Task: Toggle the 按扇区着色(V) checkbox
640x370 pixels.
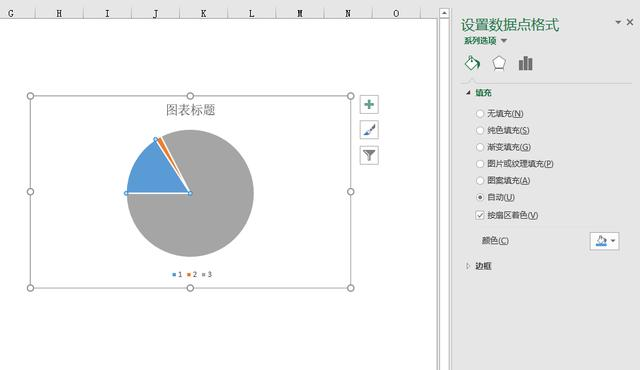Action: [480, 215]
